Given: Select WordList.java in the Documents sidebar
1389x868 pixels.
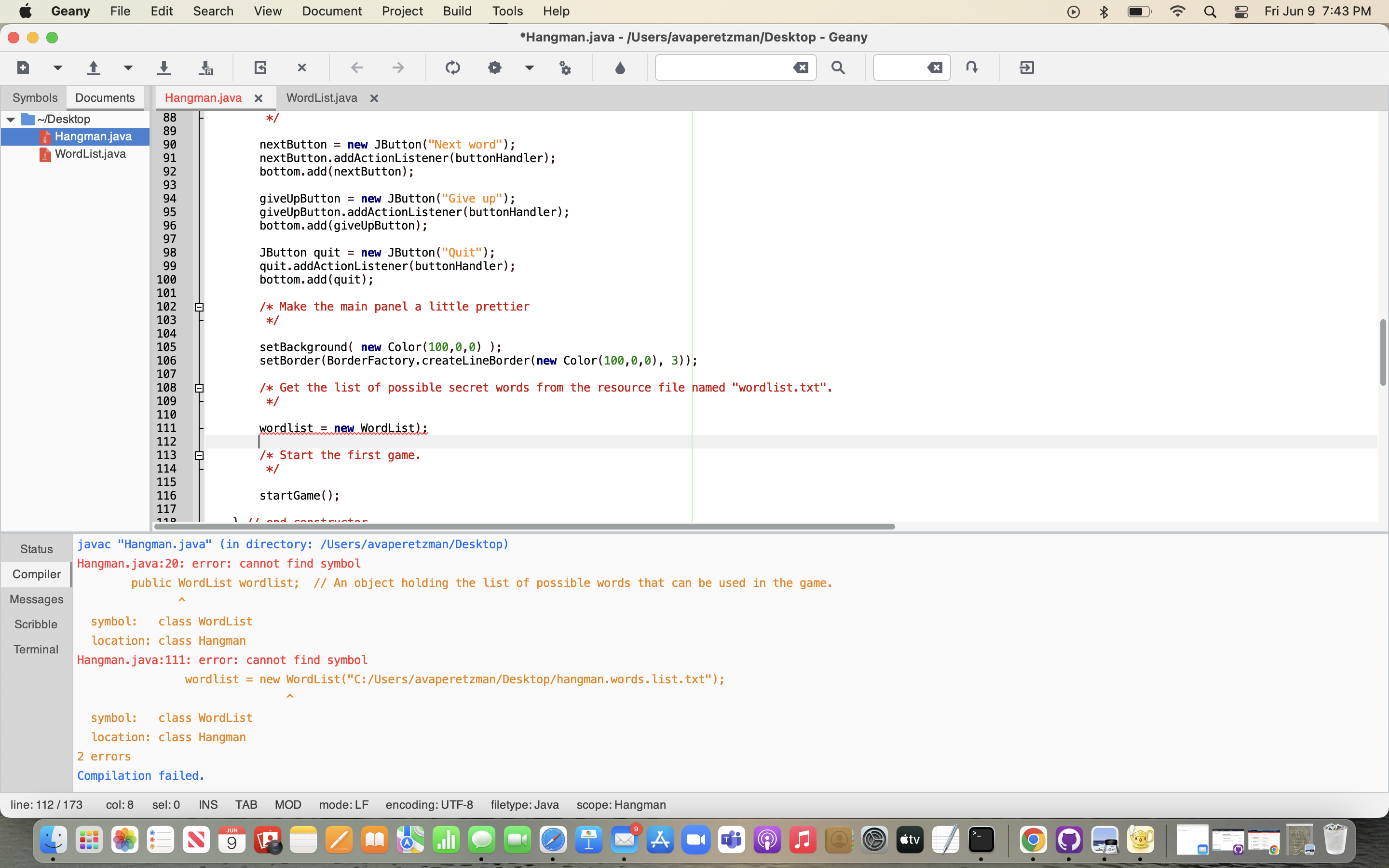Looking at the screenshot, I should [90, 154].
